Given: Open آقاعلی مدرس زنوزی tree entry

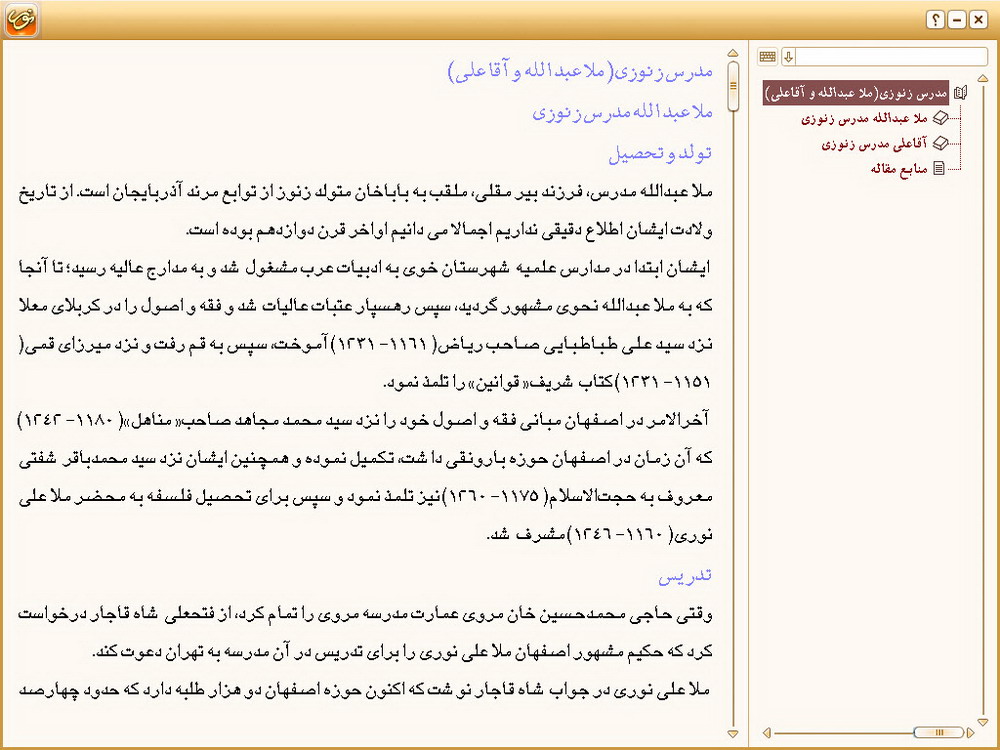Looking at the screenshot, I should click(872, 143).
